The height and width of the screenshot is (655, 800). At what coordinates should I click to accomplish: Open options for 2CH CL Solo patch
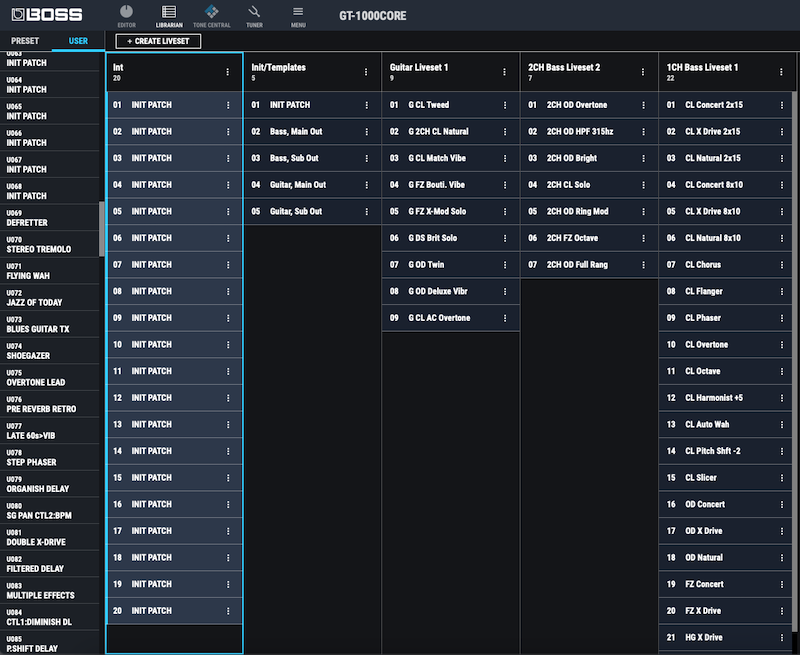[x=643, y=185]
